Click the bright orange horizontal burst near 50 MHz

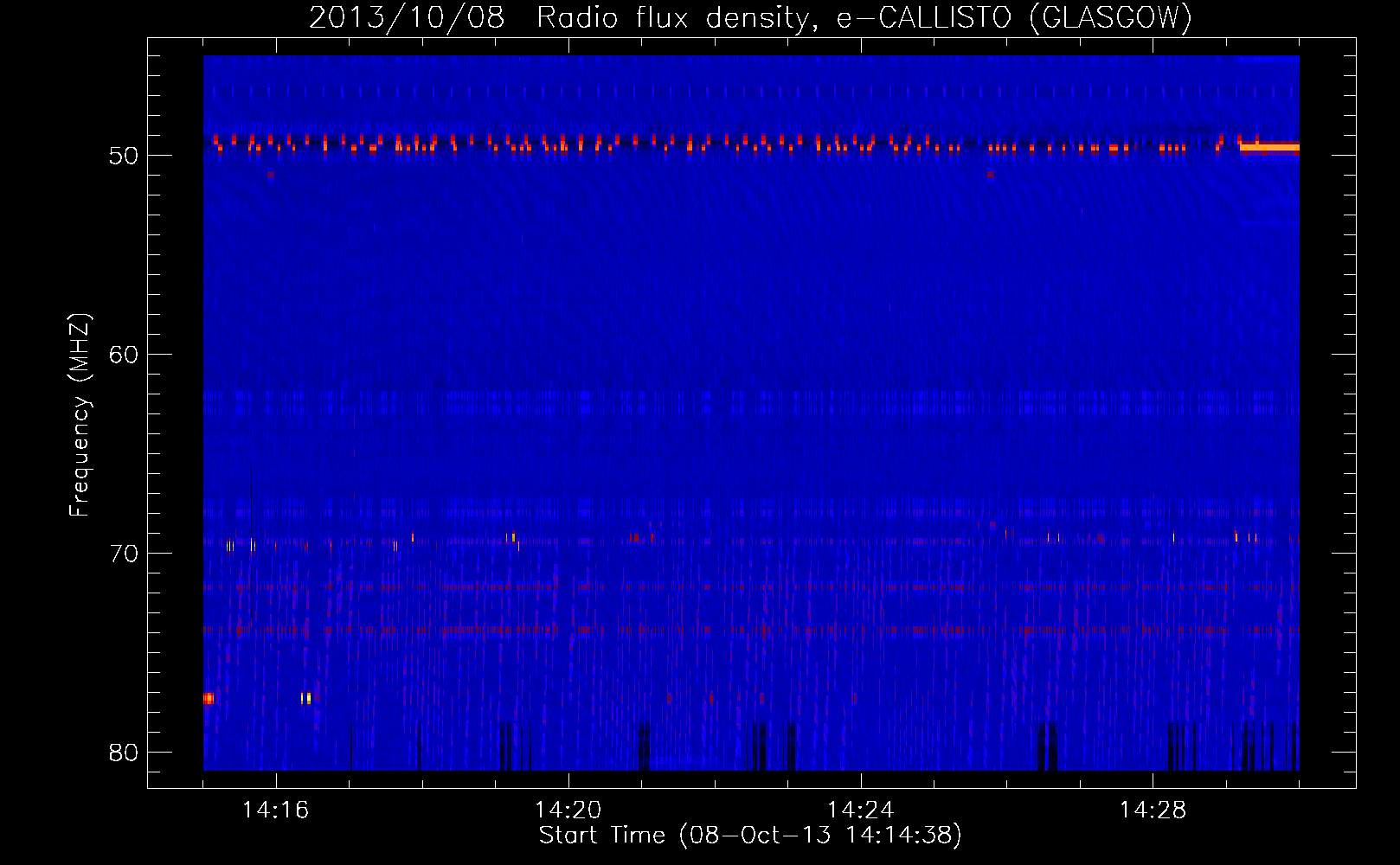[x=1269, y=147]
